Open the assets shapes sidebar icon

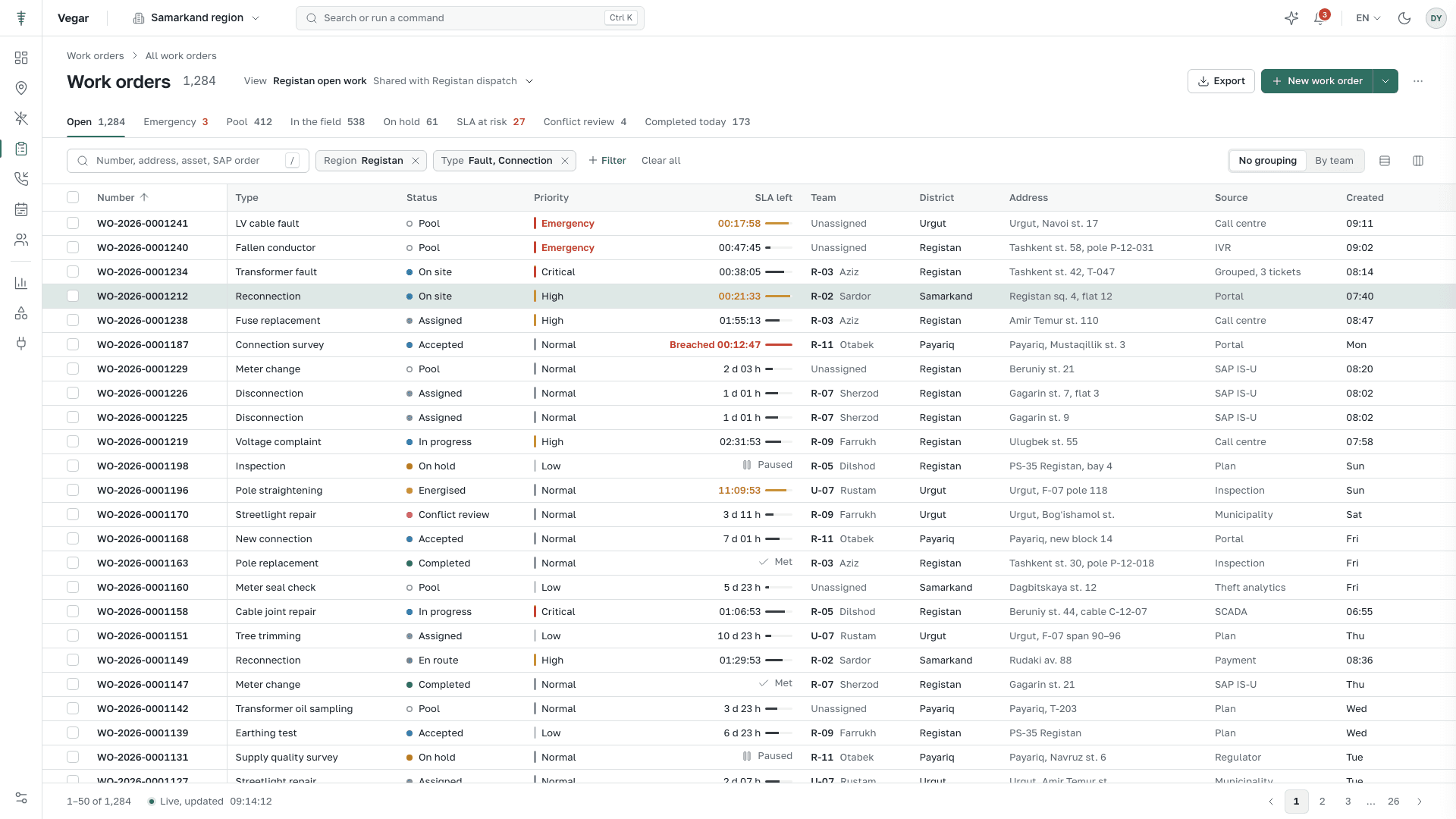(21, 313)
